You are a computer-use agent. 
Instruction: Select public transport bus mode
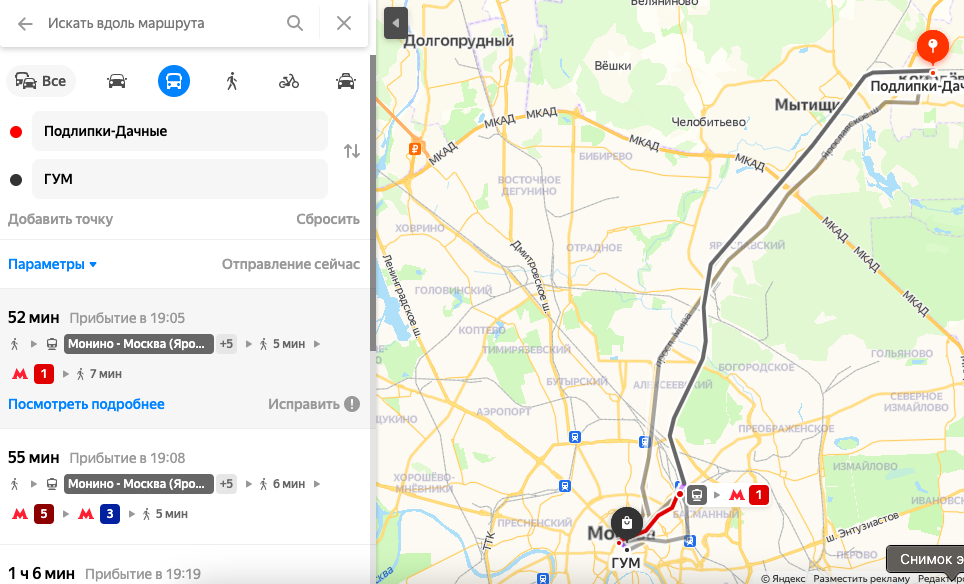coord(174,81)
